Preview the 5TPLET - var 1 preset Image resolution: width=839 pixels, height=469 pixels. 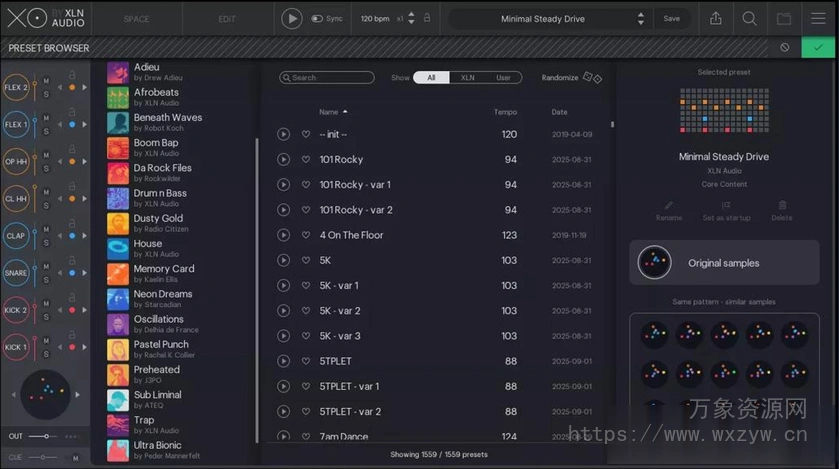(284, 386)
